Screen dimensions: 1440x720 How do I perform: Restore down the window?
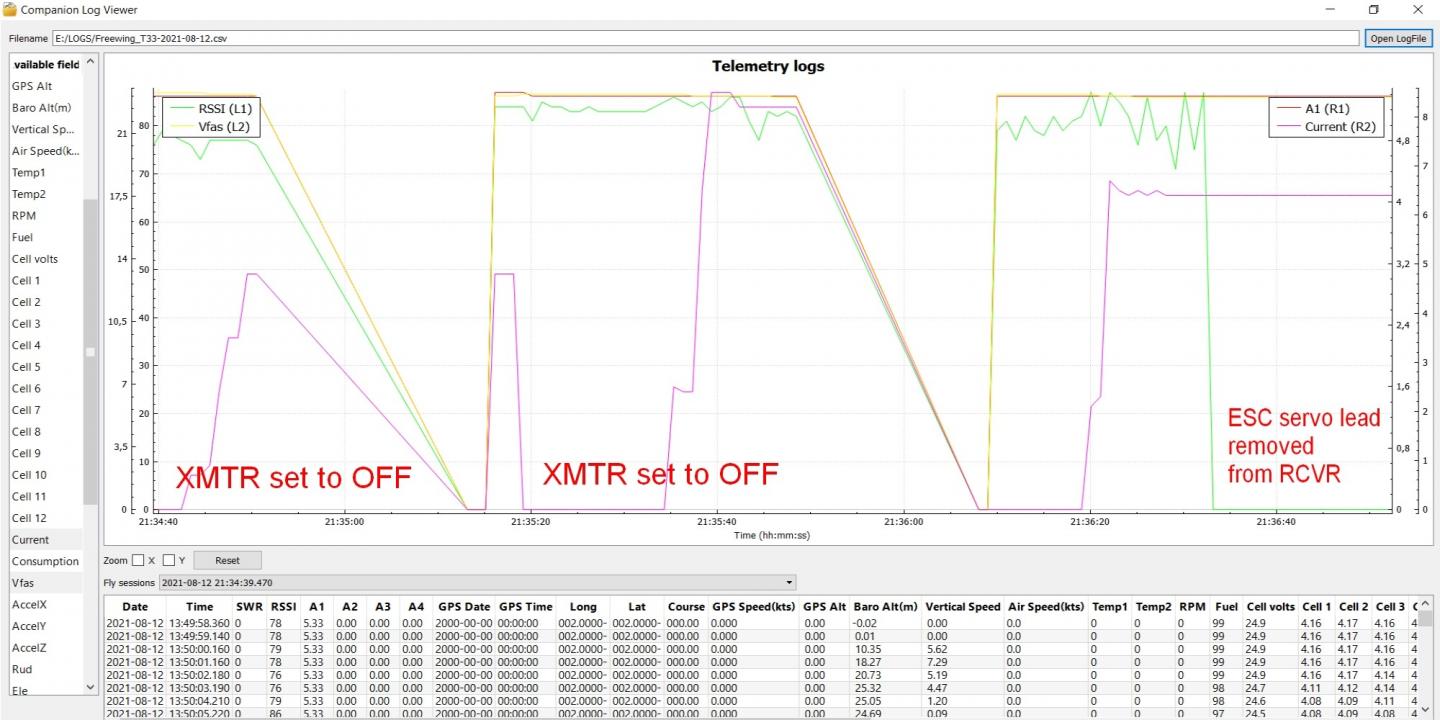tap(1374, 10)
